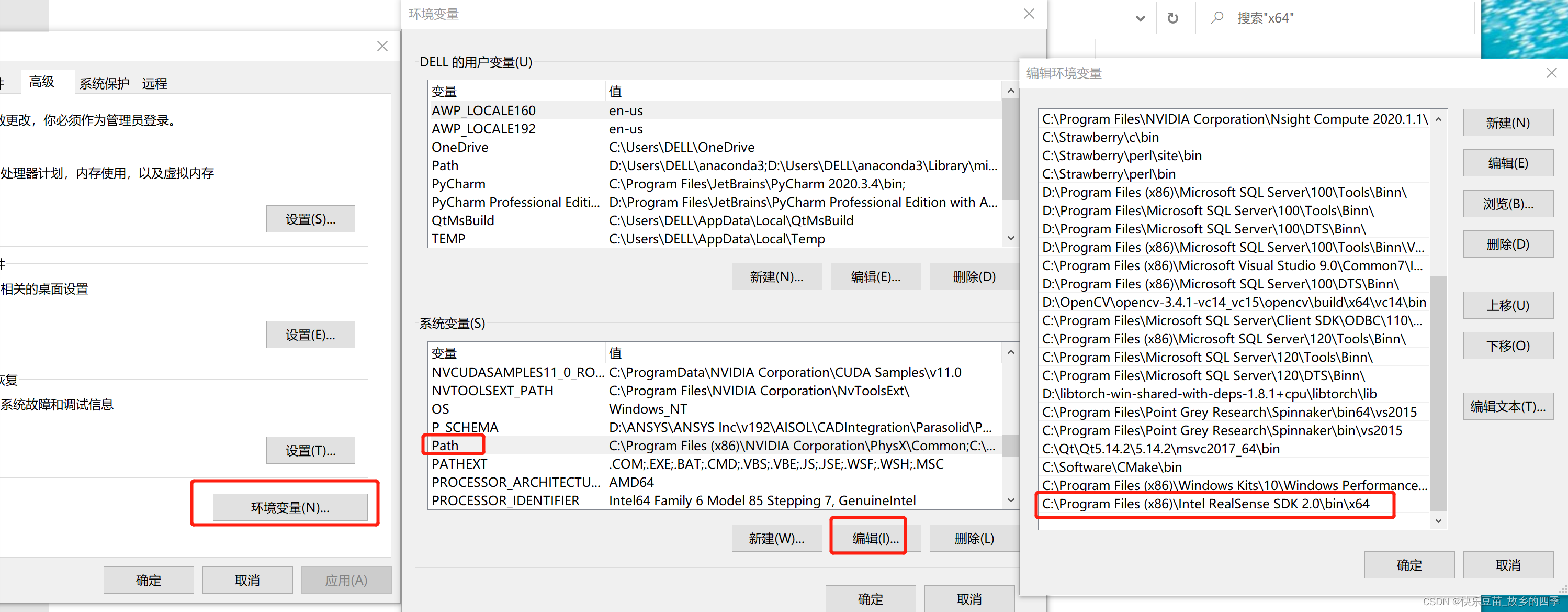Viewport: 1568px width, 612px height.
Task: Select the PROCESSOR_IDENTIFIER system variable
Action: (715, 500)
